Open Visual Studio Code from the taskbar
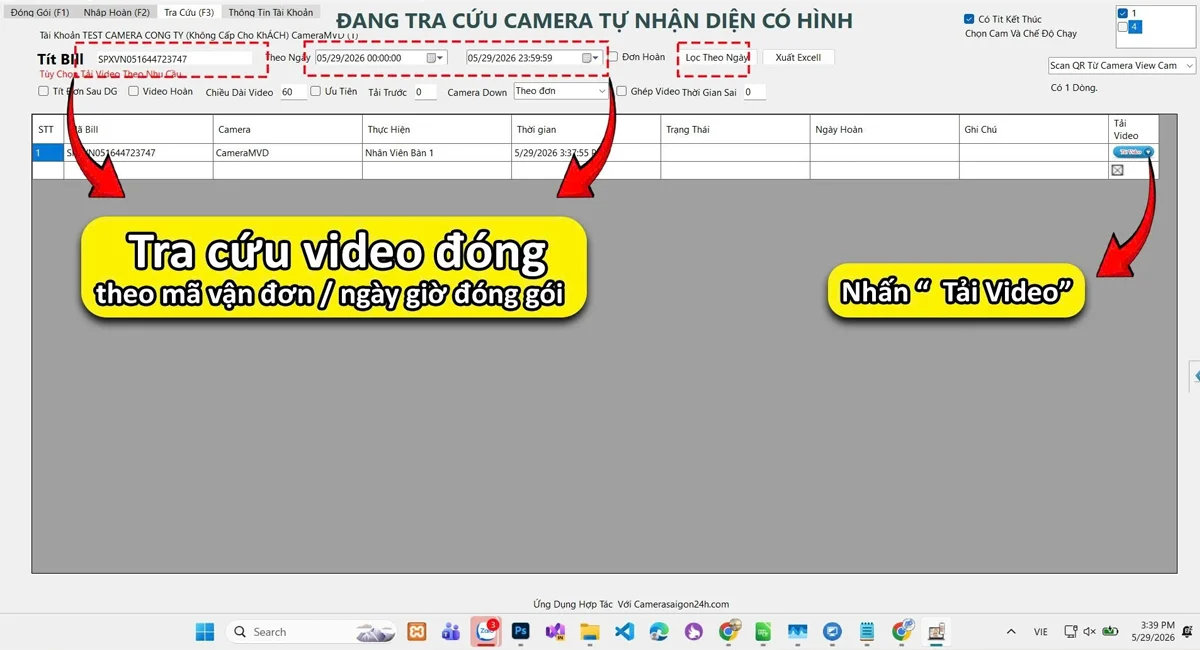Image resolution: width=1200 pixels, height=650 pixels. pyautogui.click(x=624, y=632)
